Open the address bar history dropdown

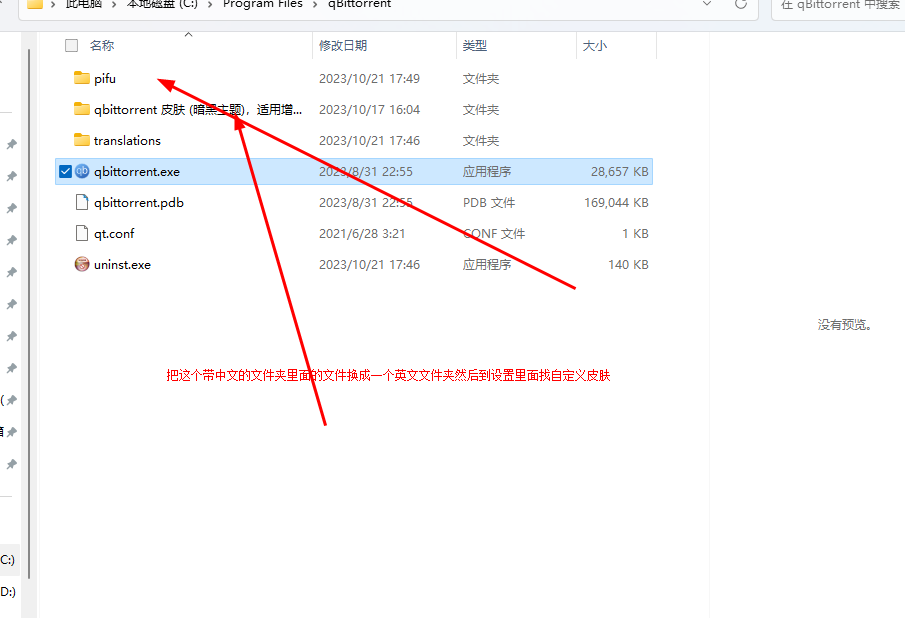point(708,4)
